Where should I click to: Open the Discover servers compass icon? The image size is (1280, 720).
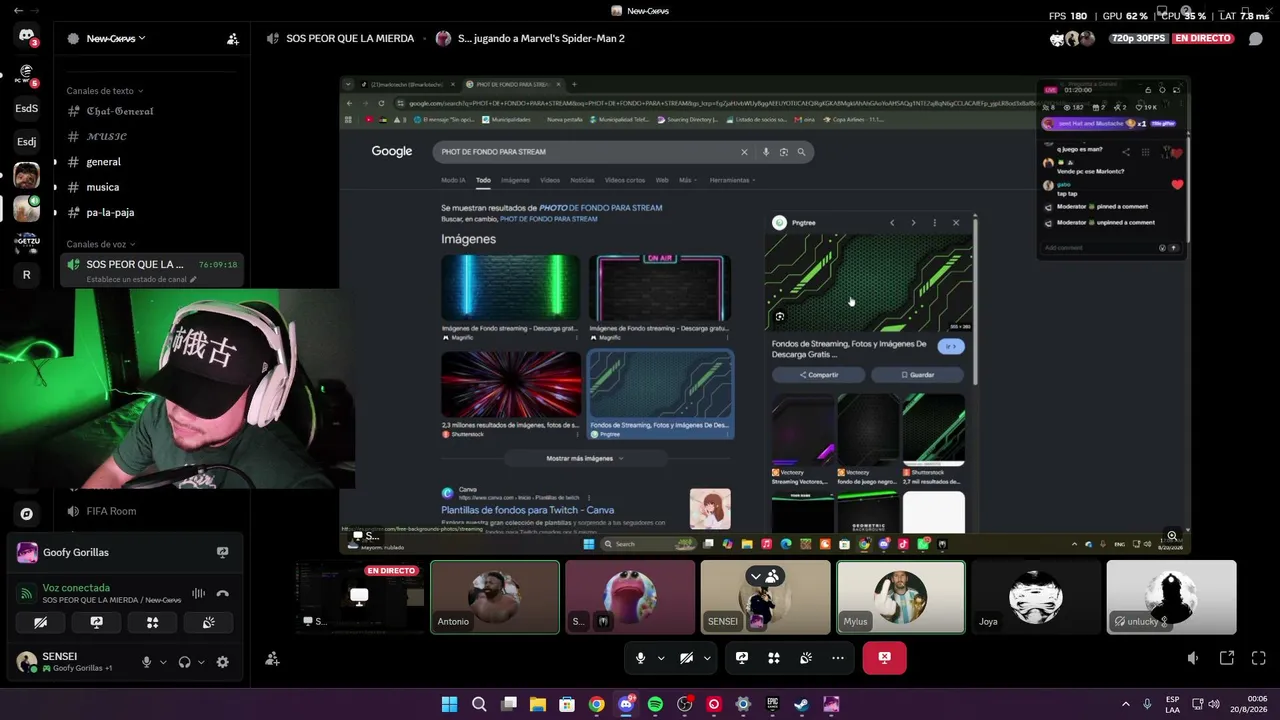[x=27, y=514]
